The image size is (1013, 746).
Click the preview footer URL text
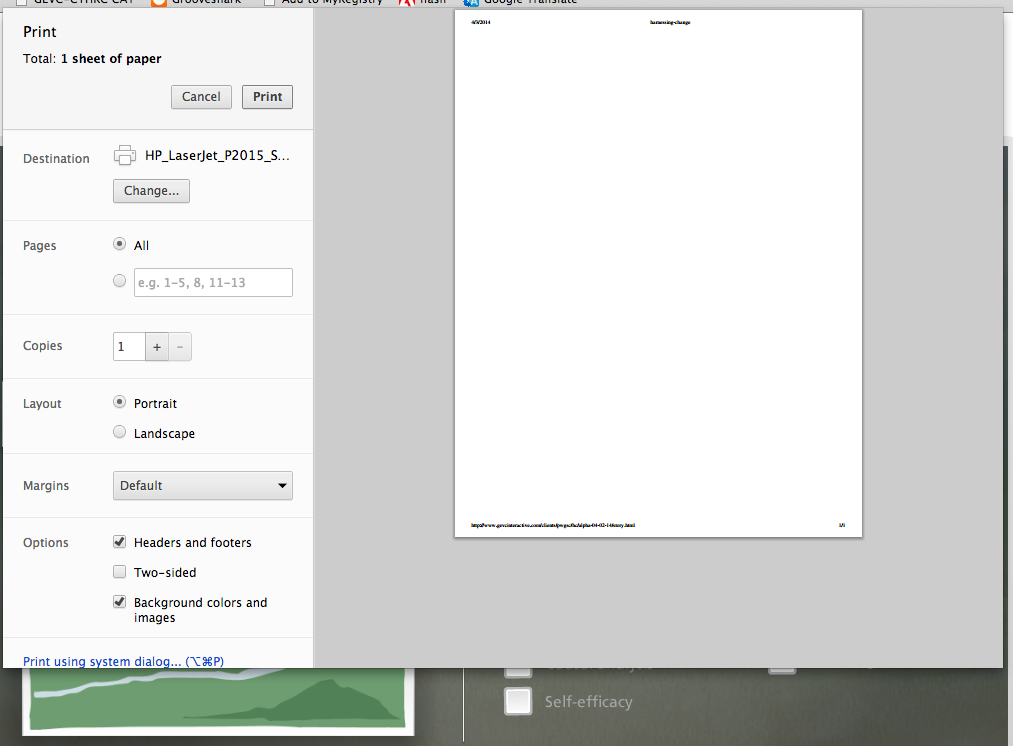tap(553, 525)
